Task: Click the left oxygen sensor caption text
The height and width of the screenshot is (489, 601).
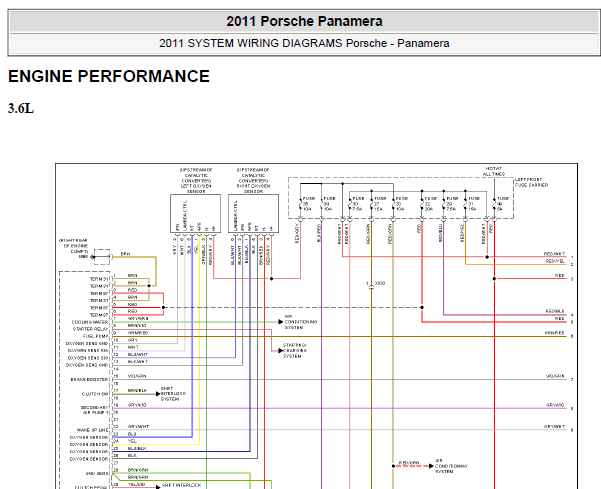Action: coord(196,181)
